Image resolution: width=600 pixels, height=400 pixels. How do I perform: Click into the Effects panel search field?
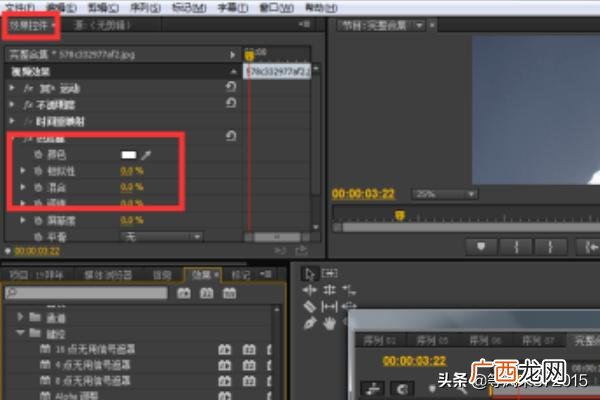(x=86, y=293)
